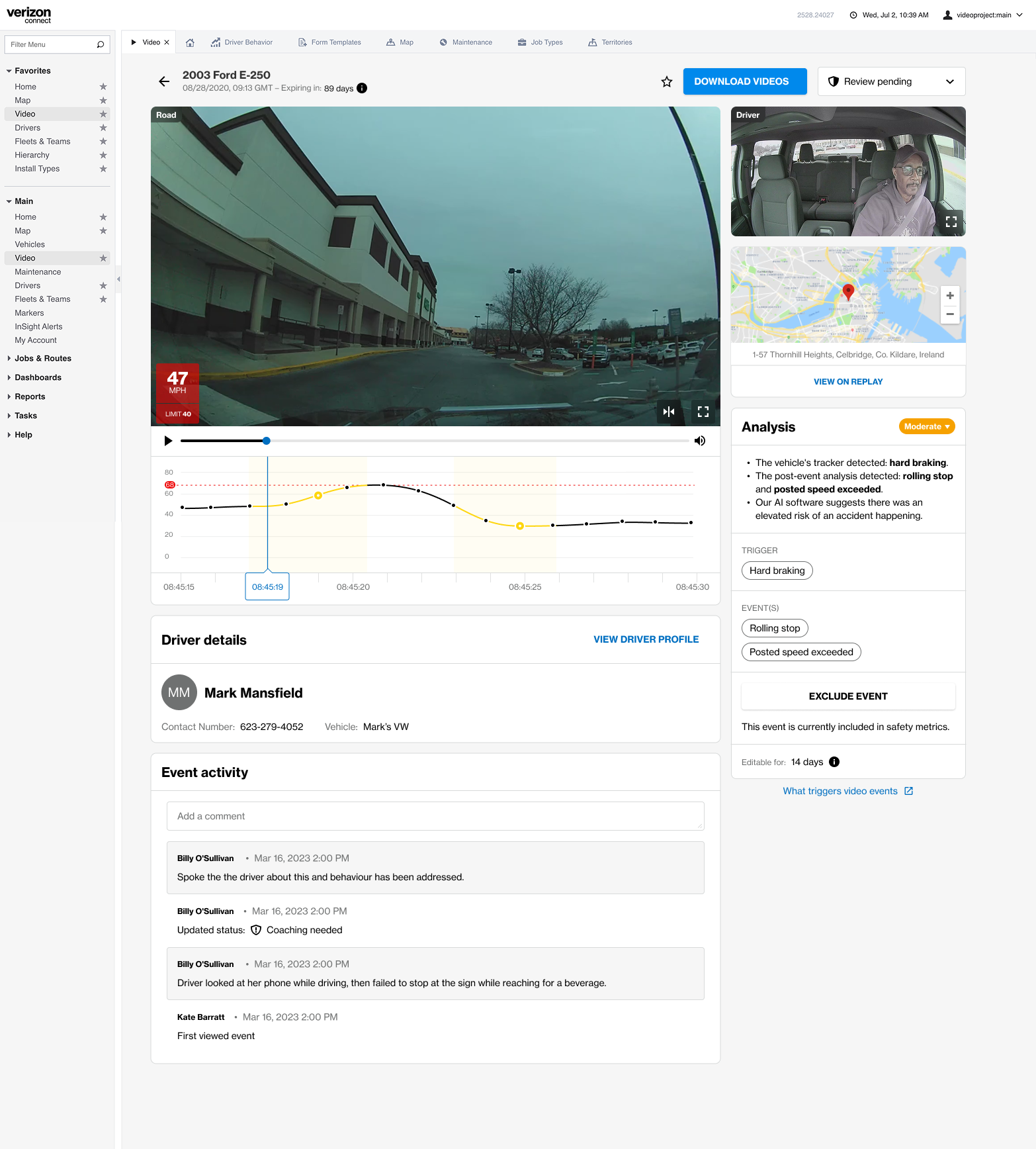The image size is (1036, 1149).
Task: Click Hard braking trigger chip
Action: click(x=777, y=571)
